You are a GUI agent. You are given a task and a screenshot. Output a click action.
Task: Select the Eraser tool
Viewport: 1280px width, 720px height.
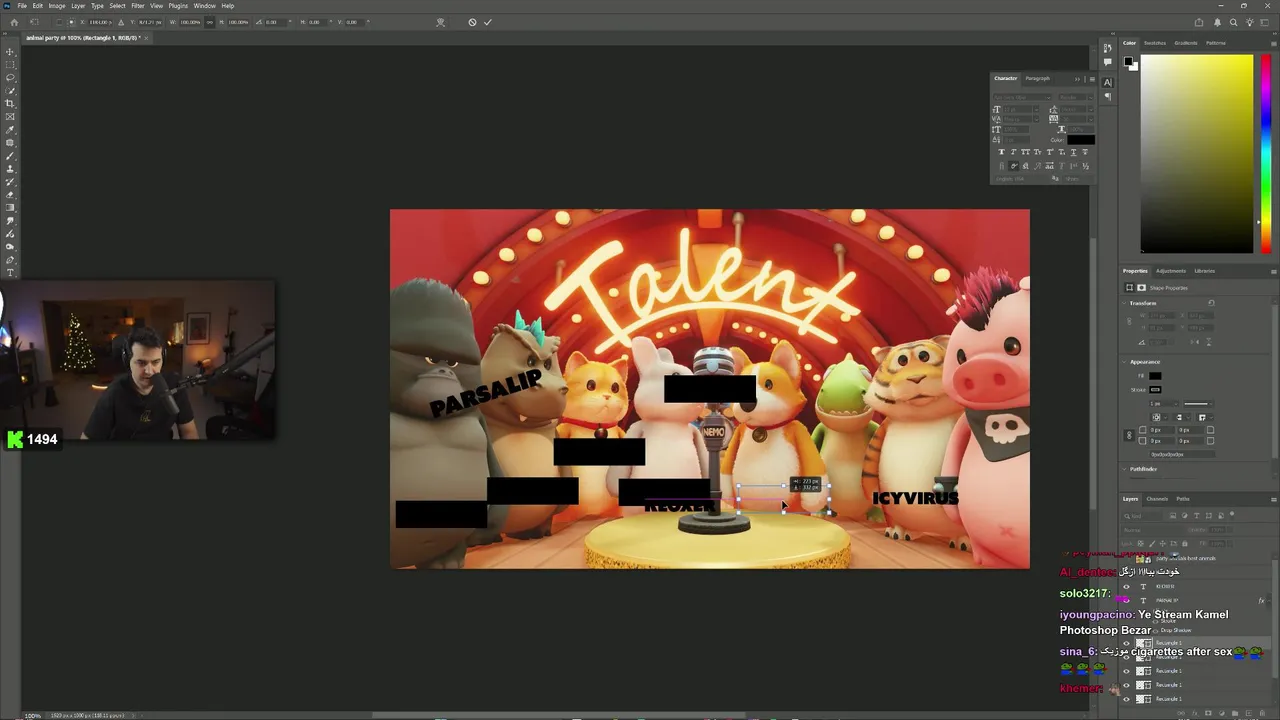pos(11,195)
